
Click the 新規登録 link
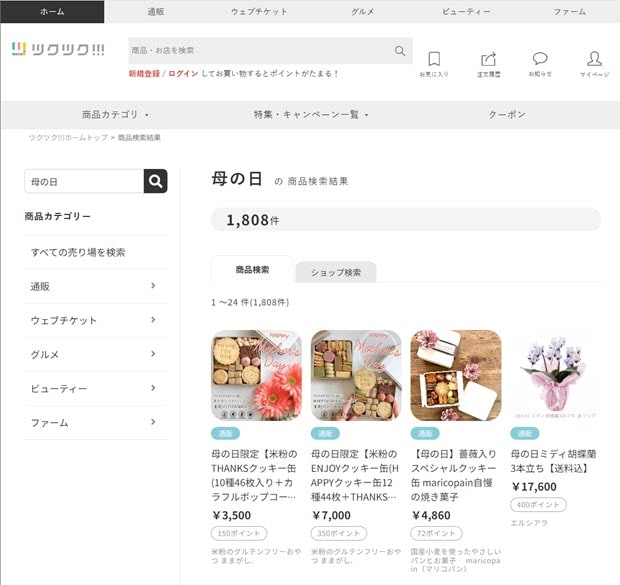pyautogui.click(x=144, y=74)
